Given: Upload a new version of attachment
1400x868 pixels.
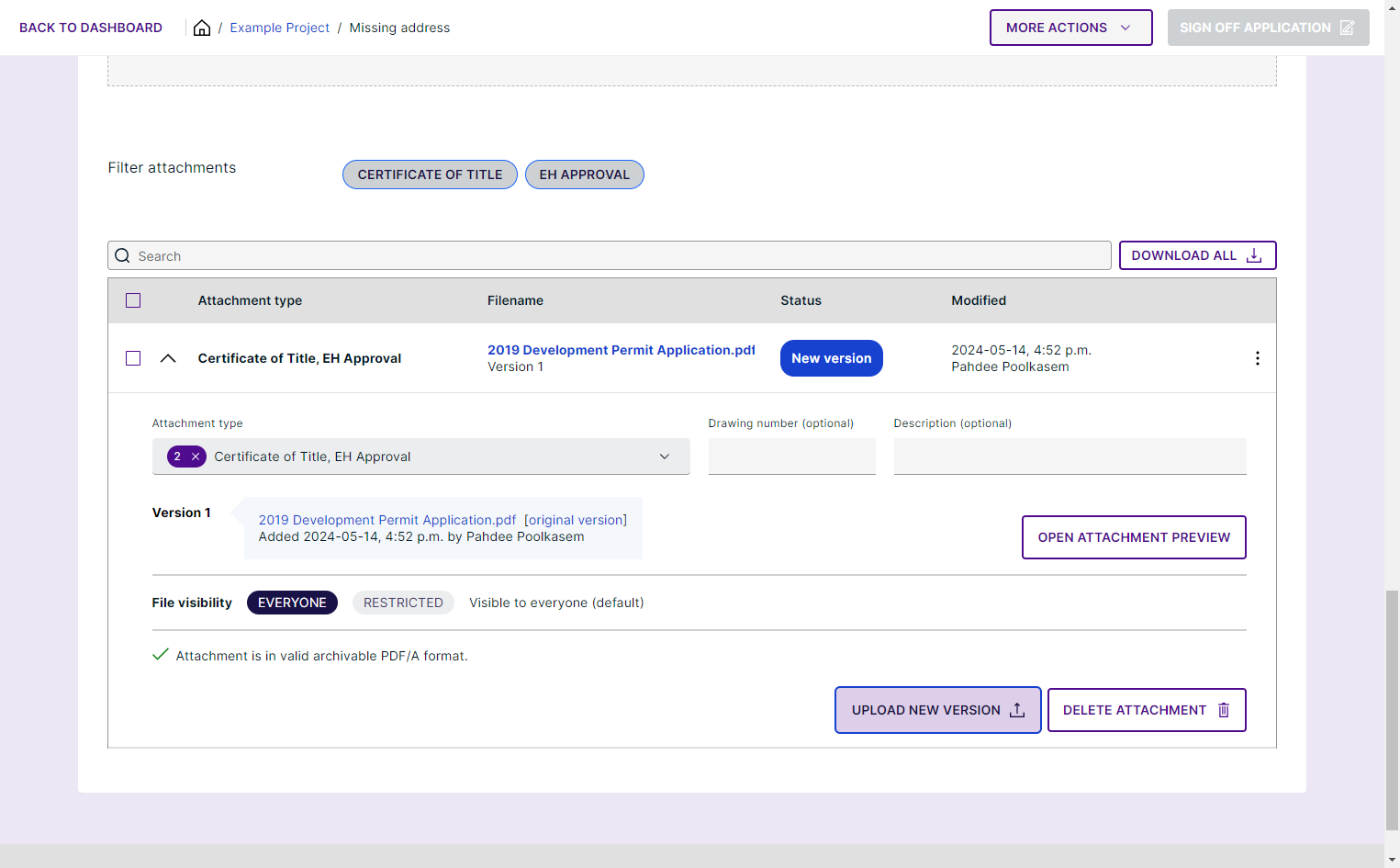Looking at the screenshot, I should (937, 710).
